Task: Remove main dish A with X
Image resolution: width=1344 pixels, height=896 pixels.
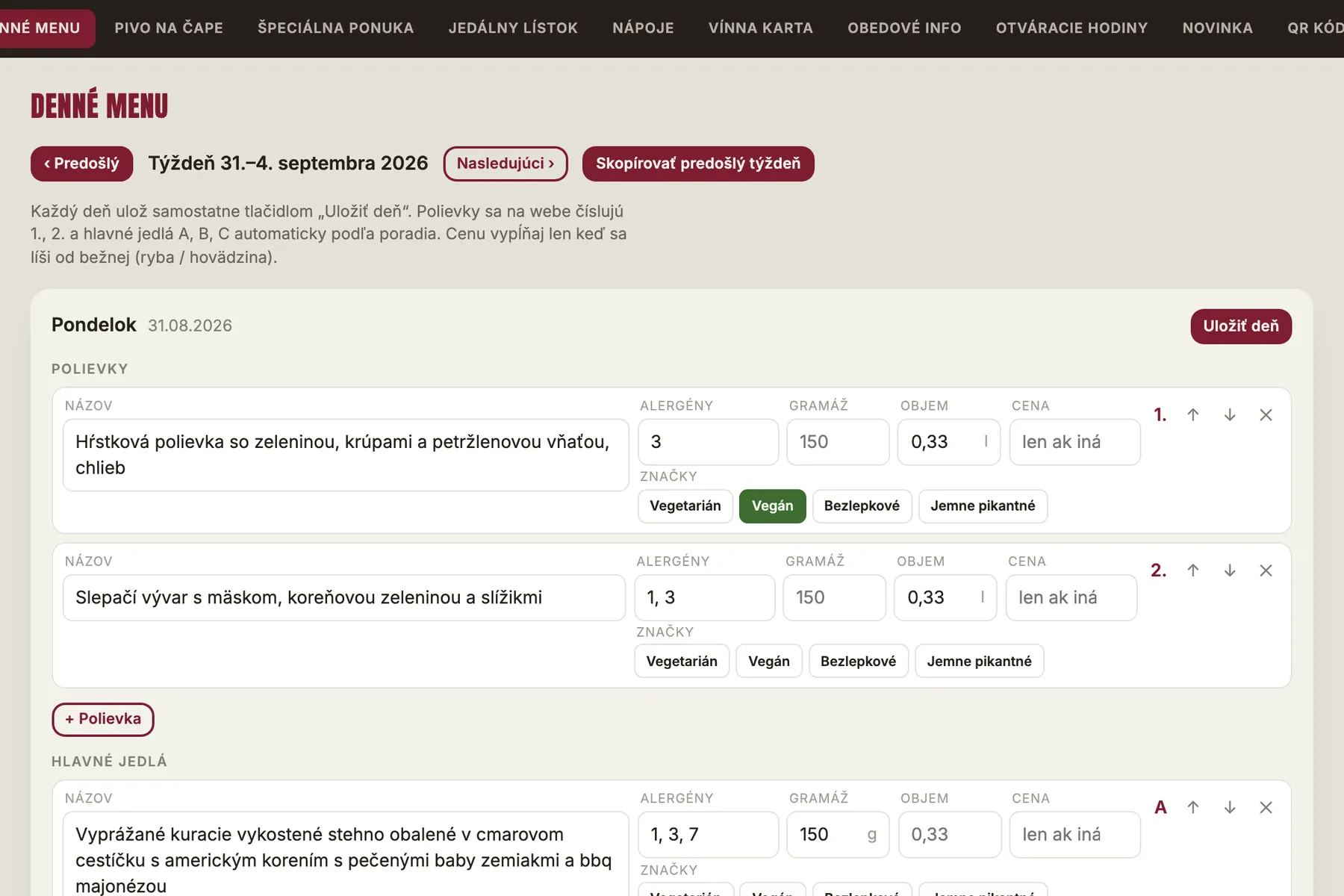Action: coord(1266,807)
